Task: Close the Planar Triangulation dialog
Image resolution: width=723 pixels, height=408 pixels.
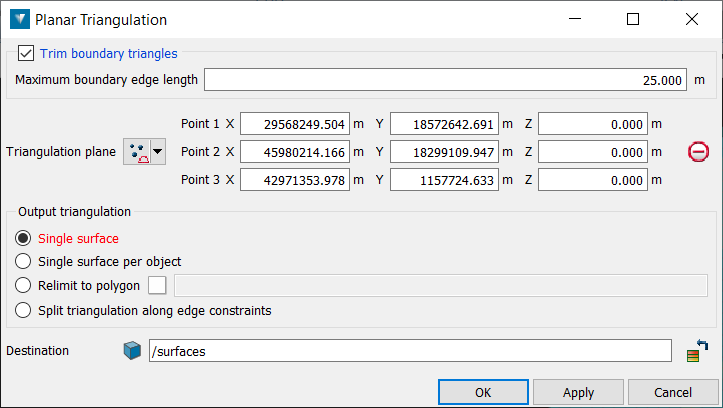Action: tap(692, 19)
